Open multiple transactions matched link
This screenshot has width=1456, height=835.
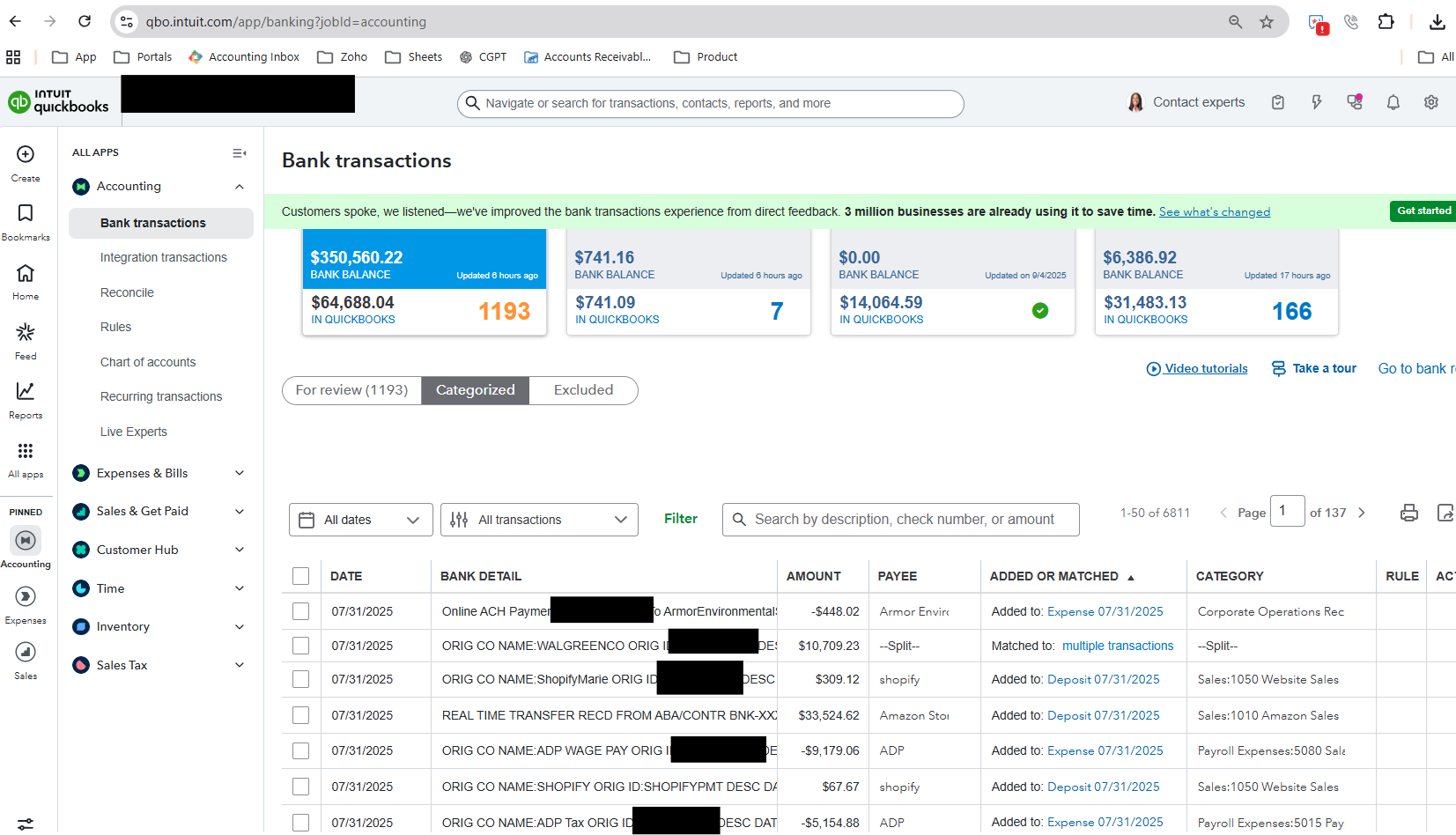click(1118, 647)
